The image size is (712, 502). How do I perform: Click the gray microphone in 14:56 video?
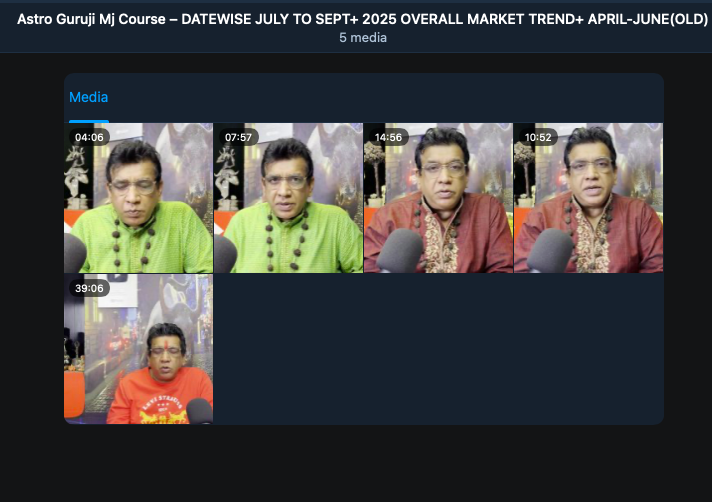coord(400,250)
